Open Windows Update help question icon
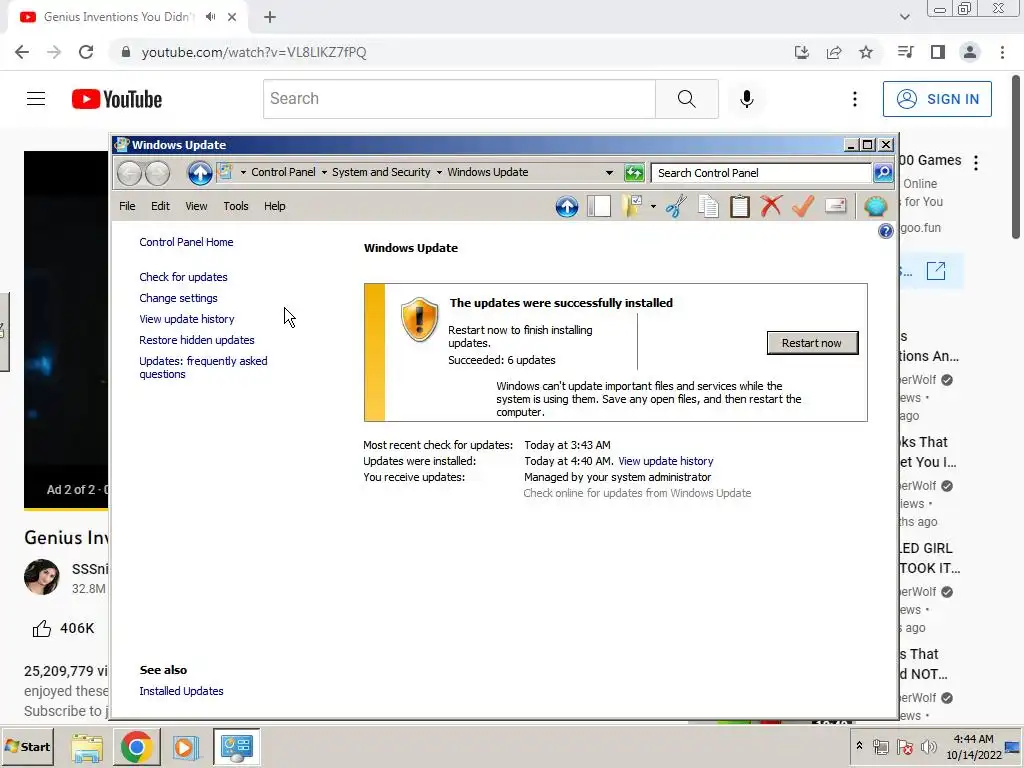 886,231
